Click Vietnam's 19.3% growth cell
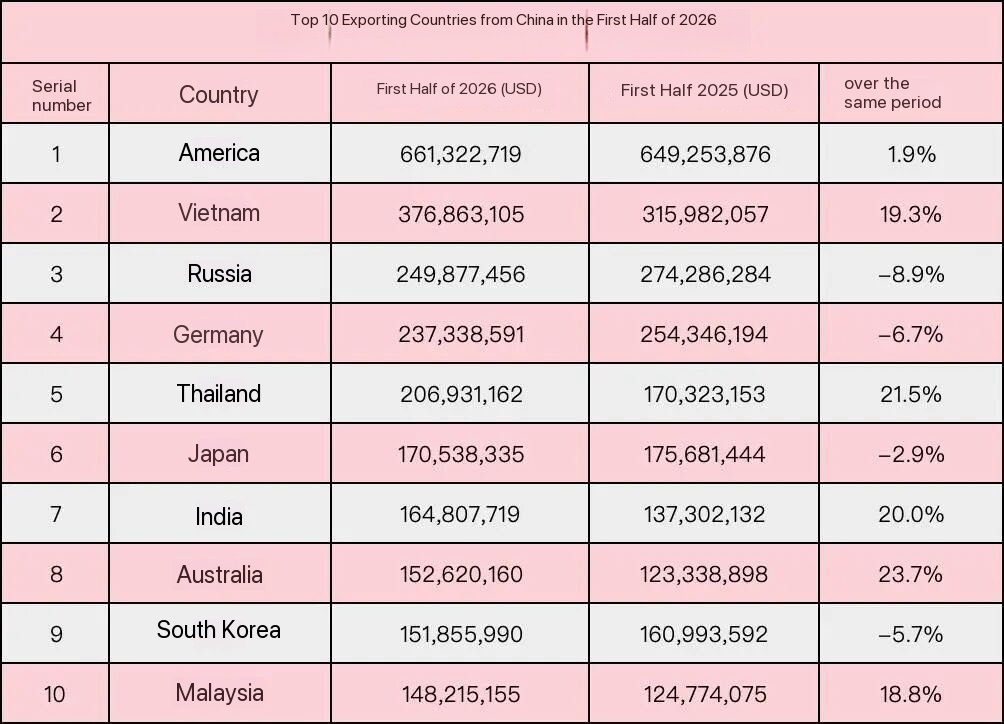Image resolution: width=1004 pixels, height=724 pixels. (911, 214)
